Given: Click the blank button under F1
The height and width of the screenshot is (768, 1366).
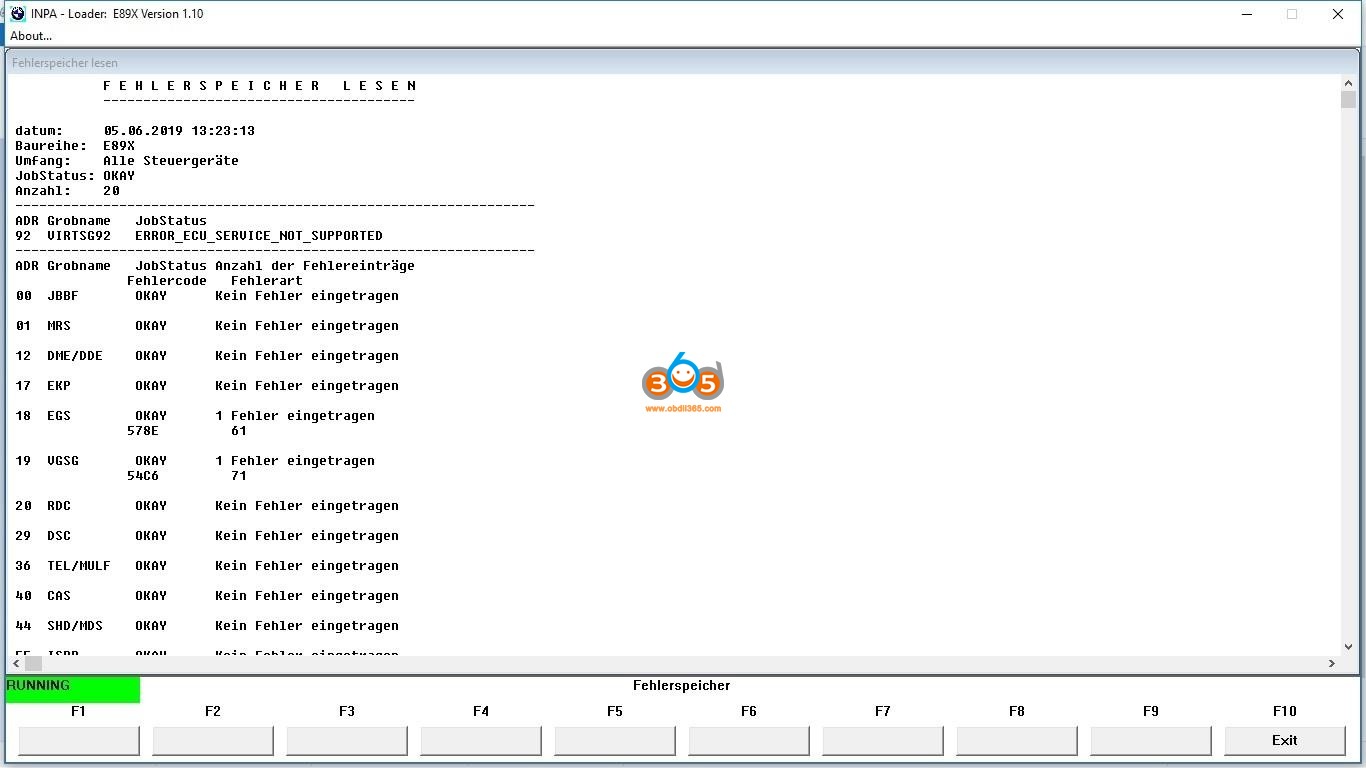Looking at the screenshot, I should click(x=79, y=740).
